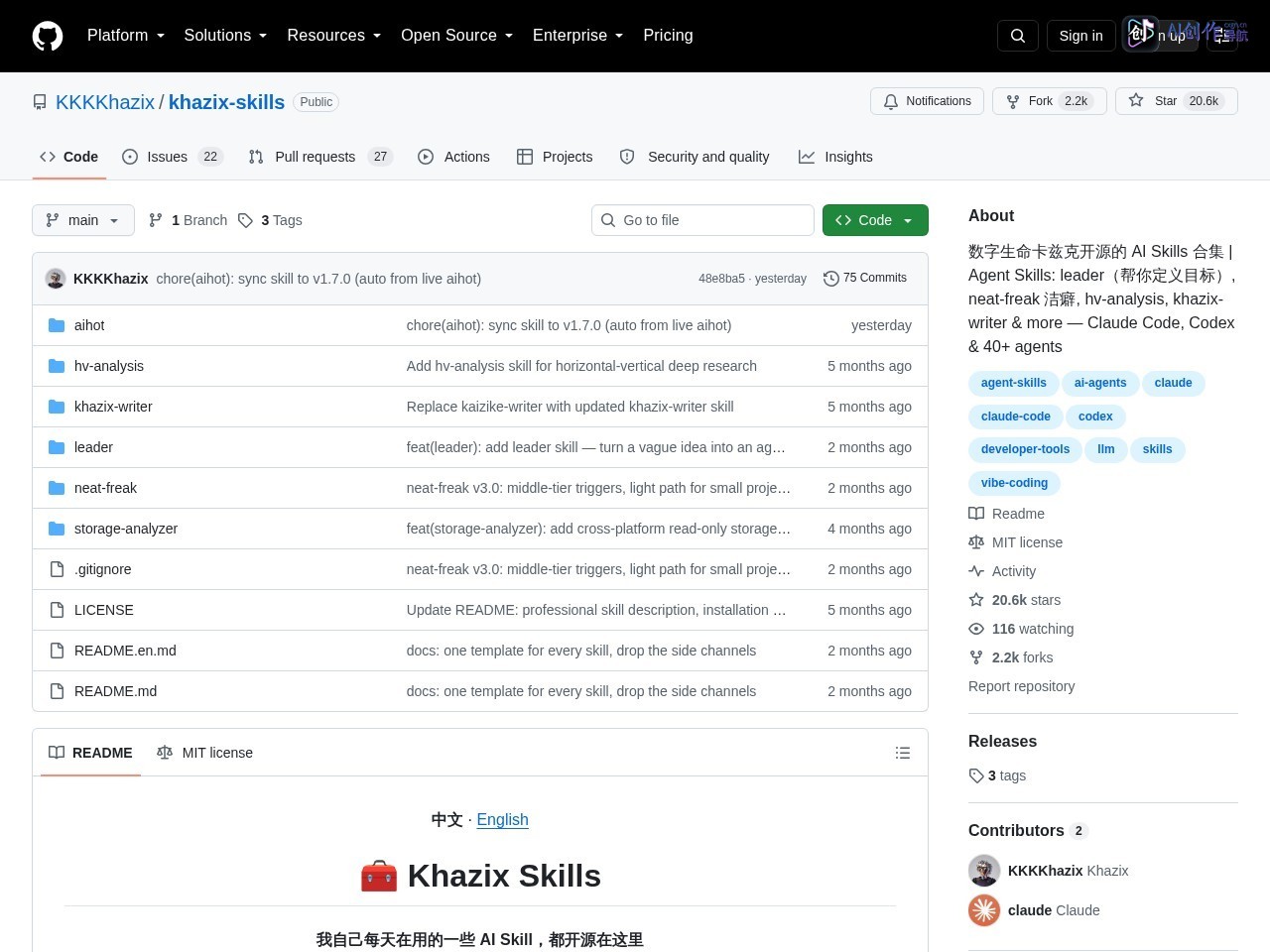Click the repository icon beside the owner name
This screenshot has width=1270, height=952.
point(40,102)
